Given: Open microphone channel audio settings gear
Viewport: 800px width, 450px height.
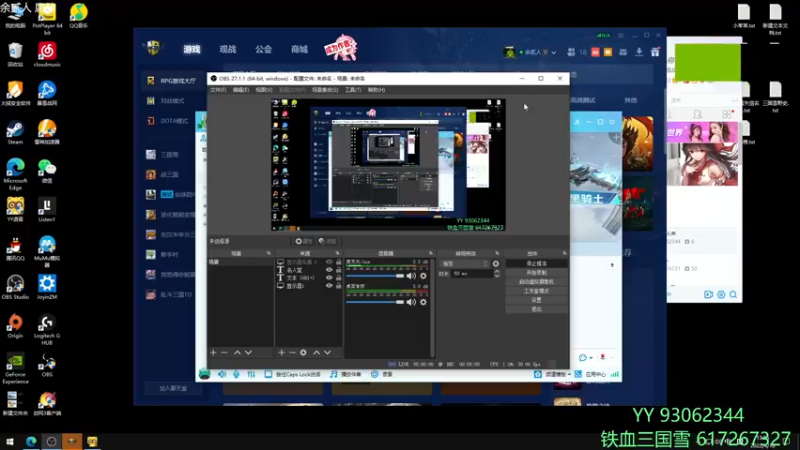Looking at the screenshot, I should (423, 276).
